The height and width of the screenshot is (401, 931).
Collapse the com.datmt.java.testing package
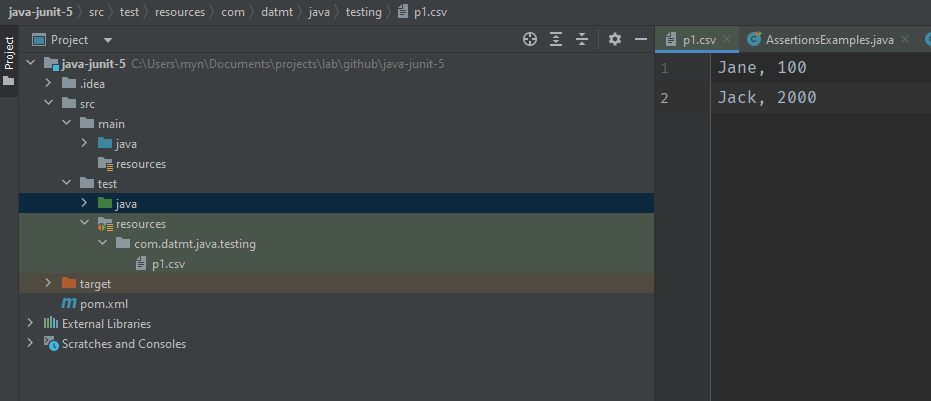(x=103, y=244)
